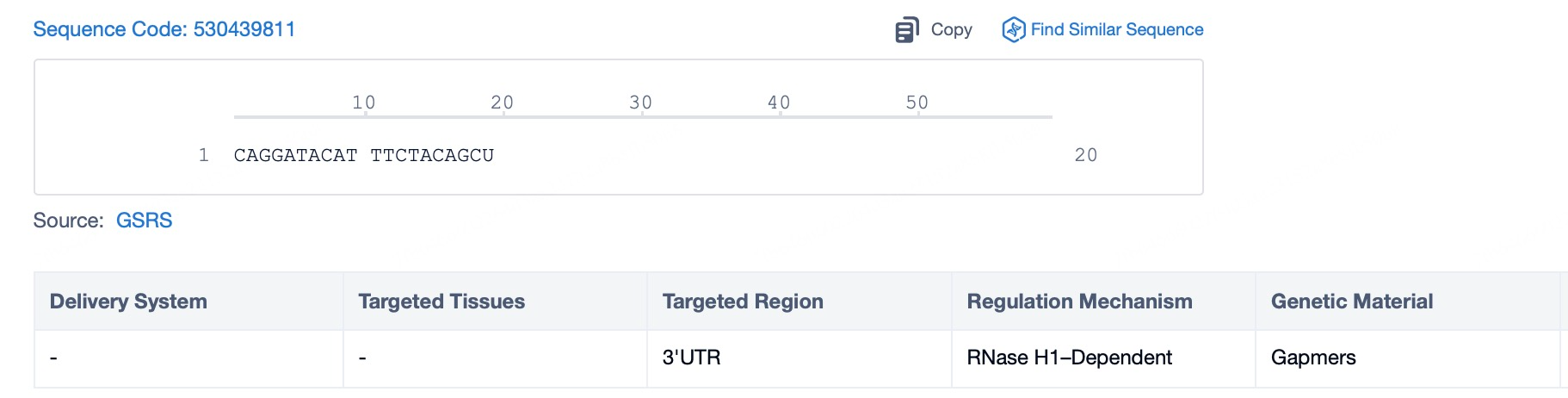Open the GSRS source link
This screenshot has height=398, width=1568.
pos(144,221)
